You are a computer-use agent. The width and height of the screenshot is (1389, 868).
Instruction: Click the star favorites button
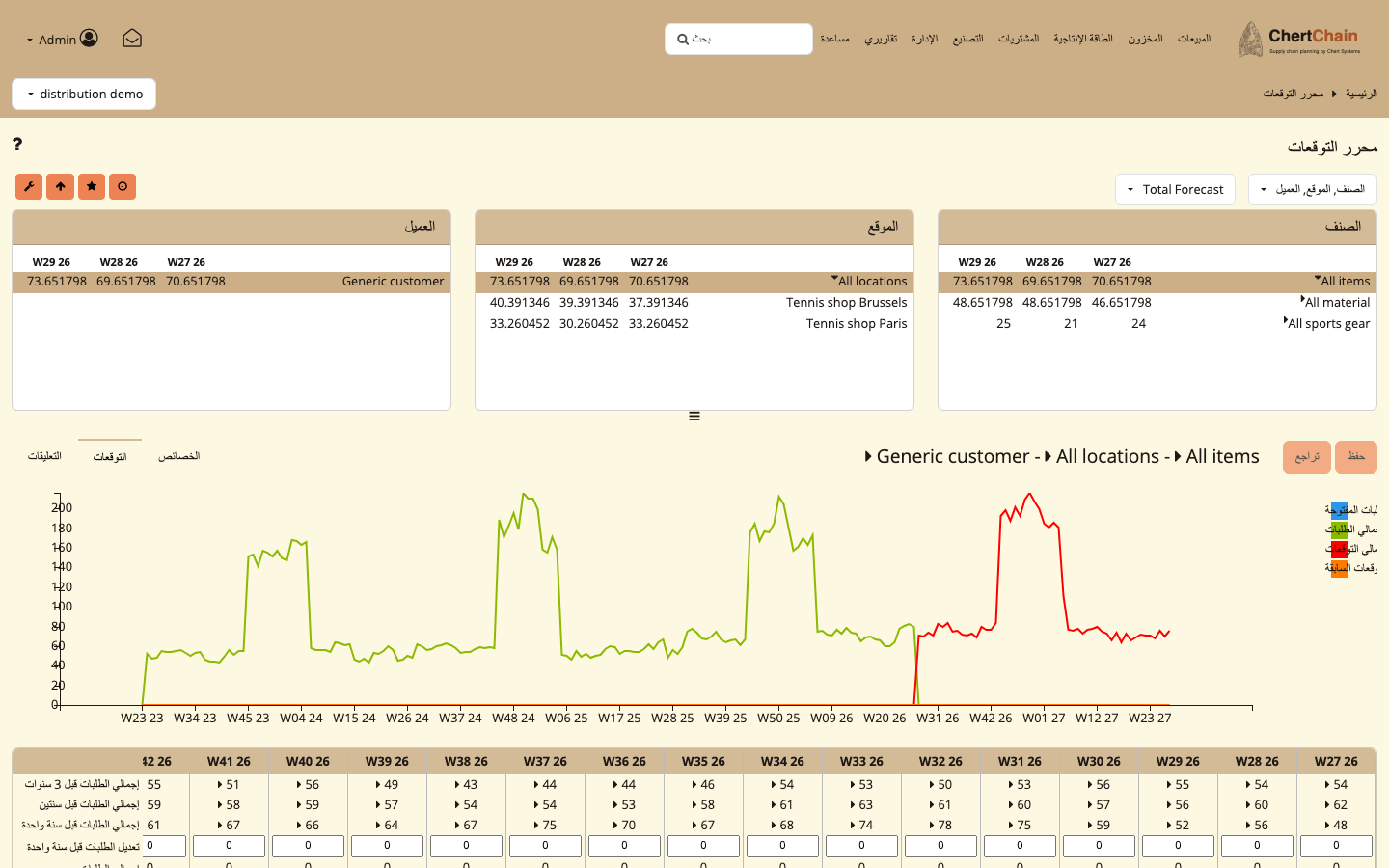tap(92, 186)
